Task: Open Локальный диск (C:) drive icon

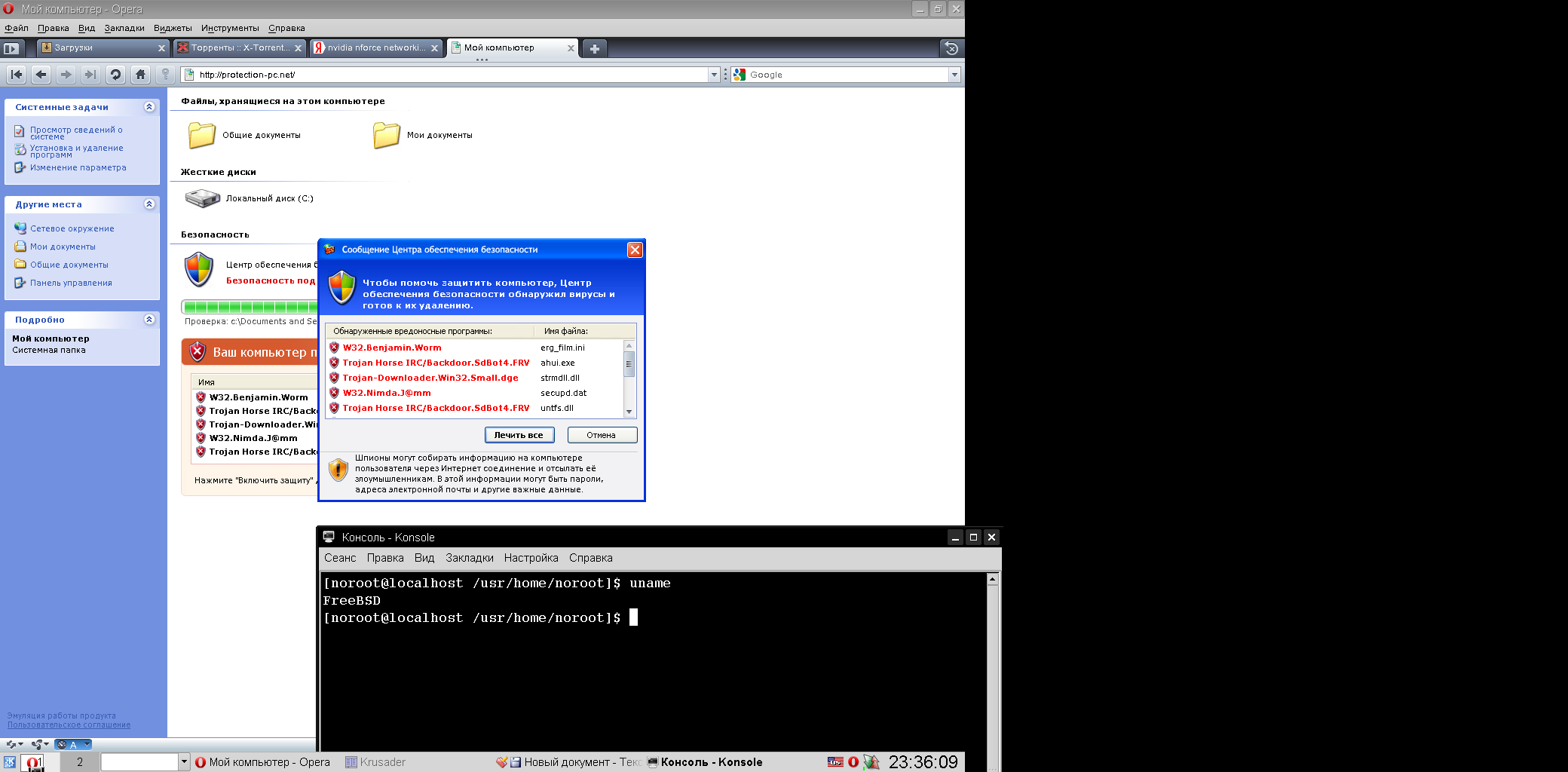Action: click(x=202, y=198)
